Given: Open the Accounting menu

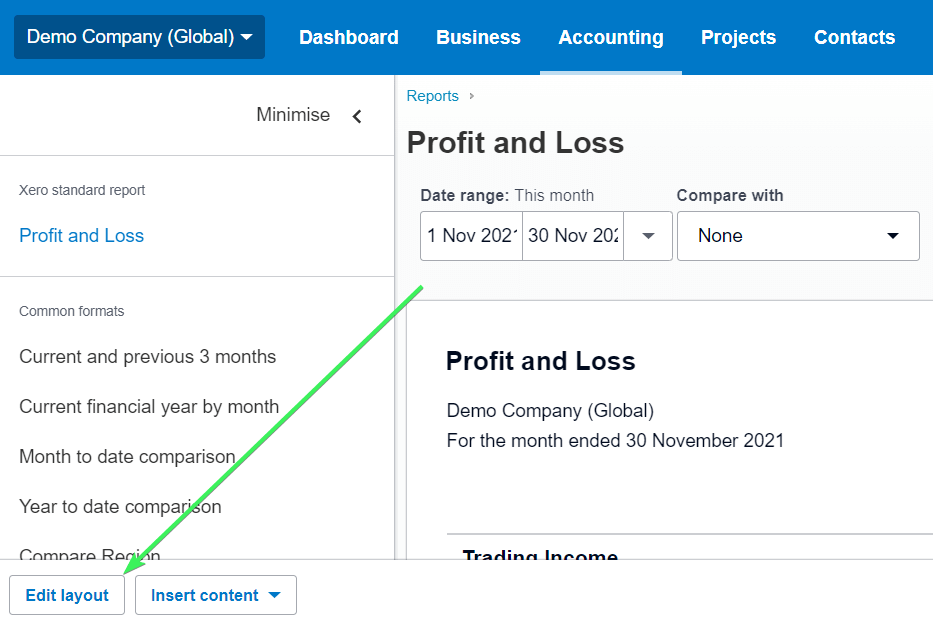Looking at the screenshot, I should tap(610, 37).
